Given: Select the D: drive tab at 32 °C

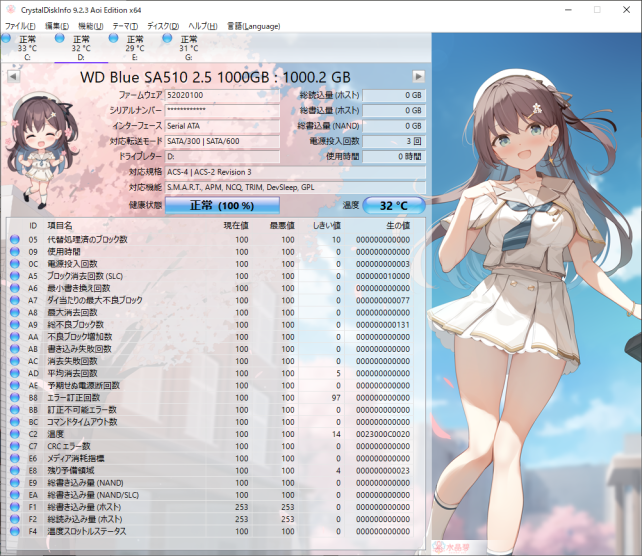Looking at the screenshot, I should [81, 48].
